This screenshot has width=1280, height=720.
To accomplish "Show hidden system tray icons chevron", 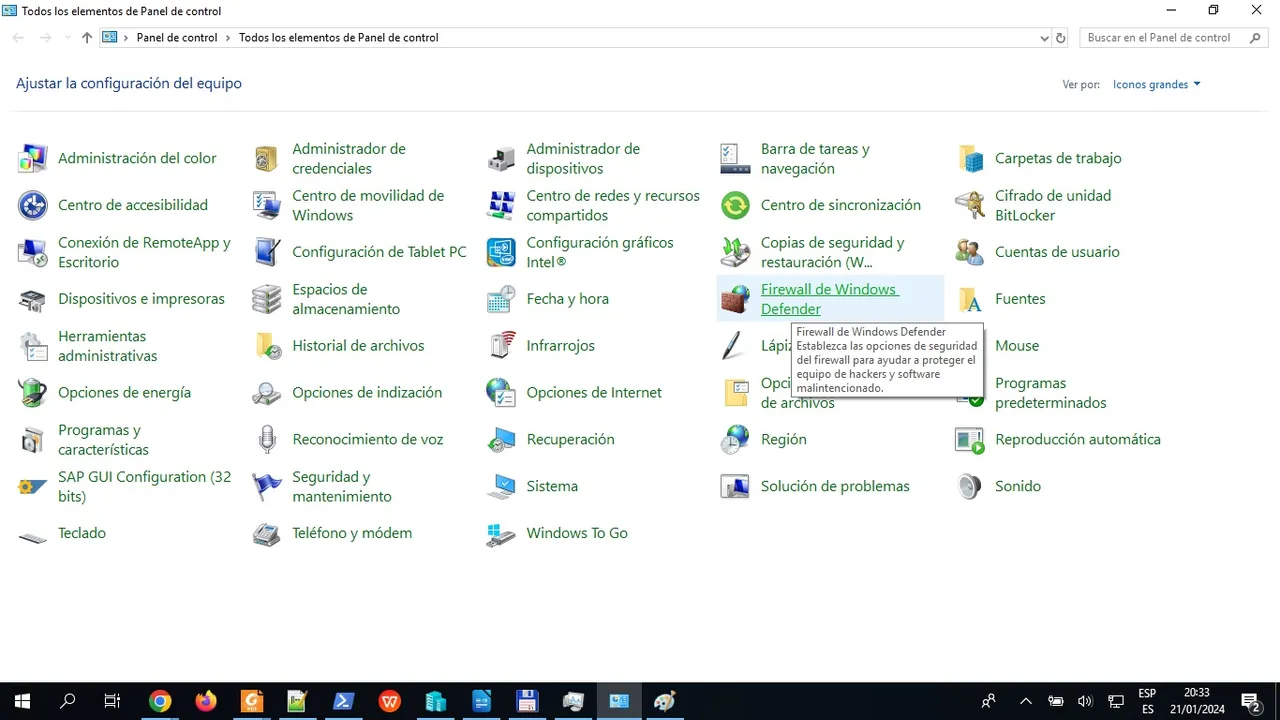I will (x=1026, y=701).
